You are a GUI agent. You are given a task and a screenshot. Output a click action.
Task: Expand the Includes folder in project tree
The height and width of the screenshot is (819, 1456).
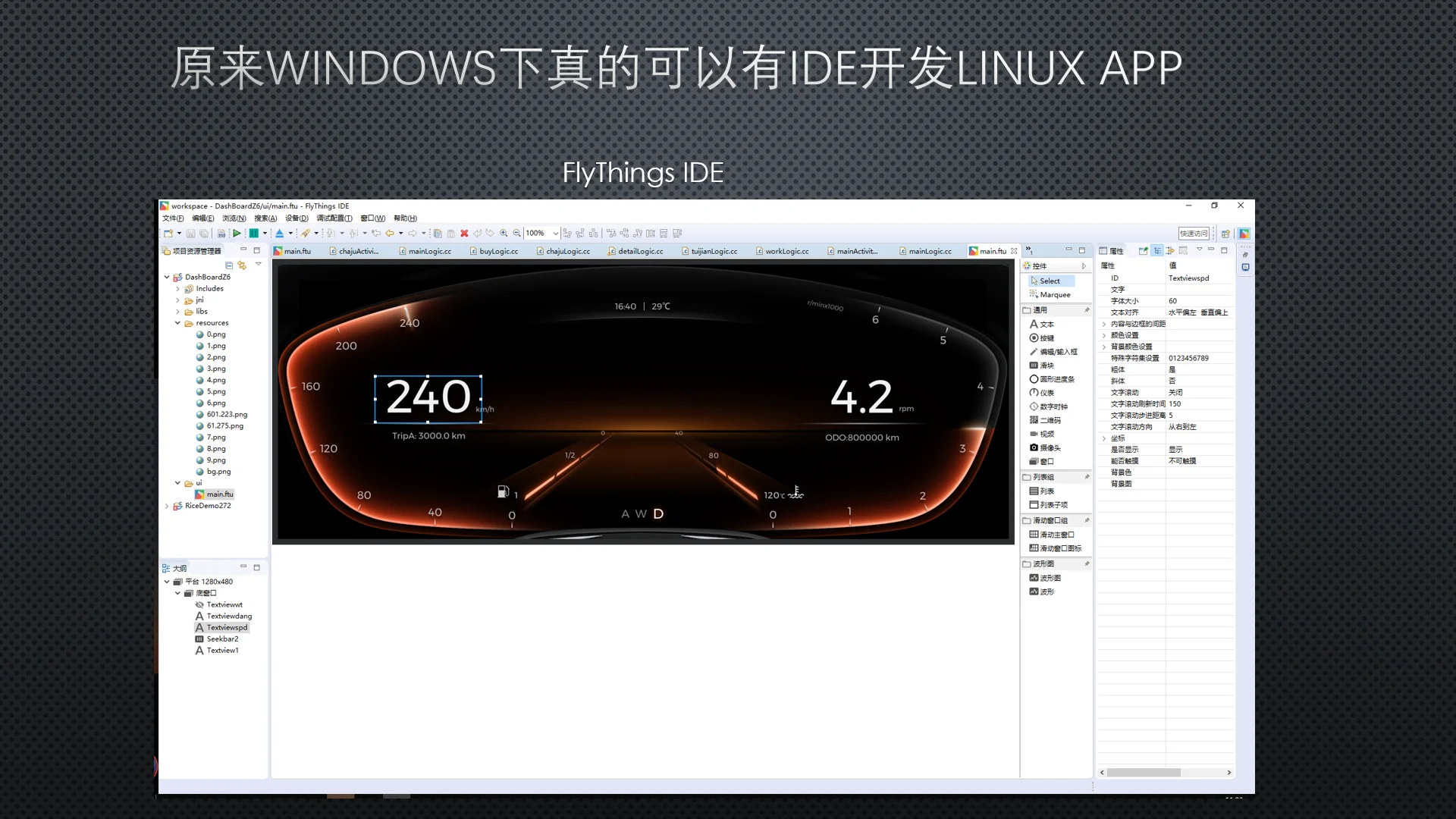click(x=178, y=289)
